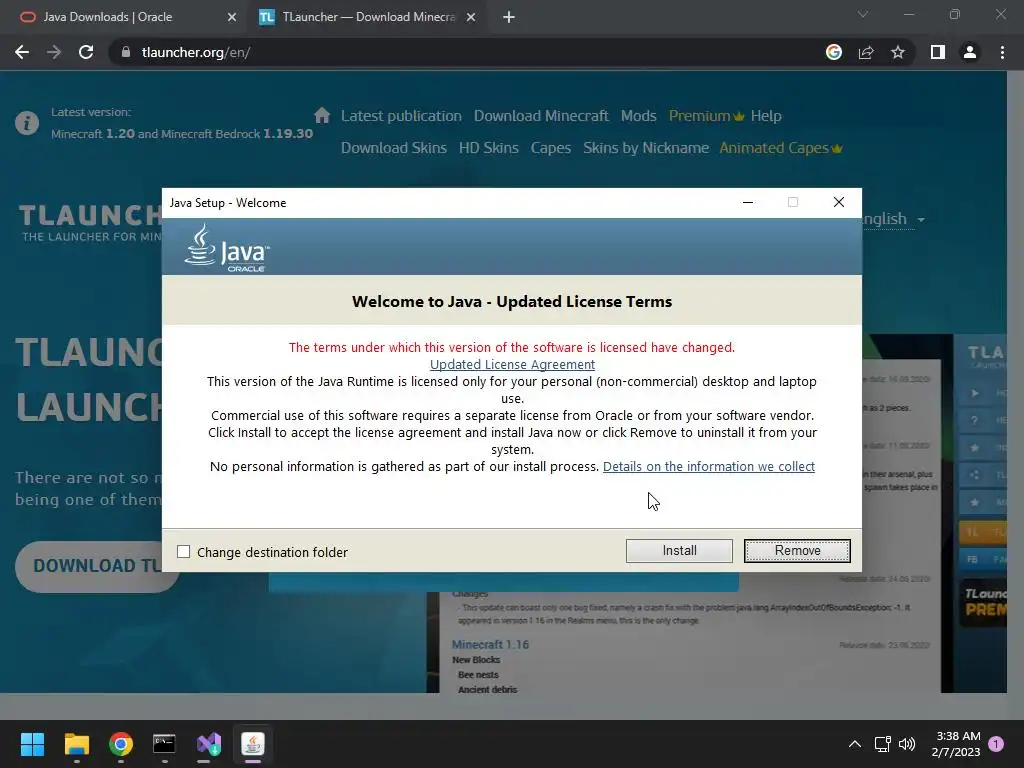This screenshot has height=768, width=1024.
Task: Open the Mods page
Action: pos(638,116)
